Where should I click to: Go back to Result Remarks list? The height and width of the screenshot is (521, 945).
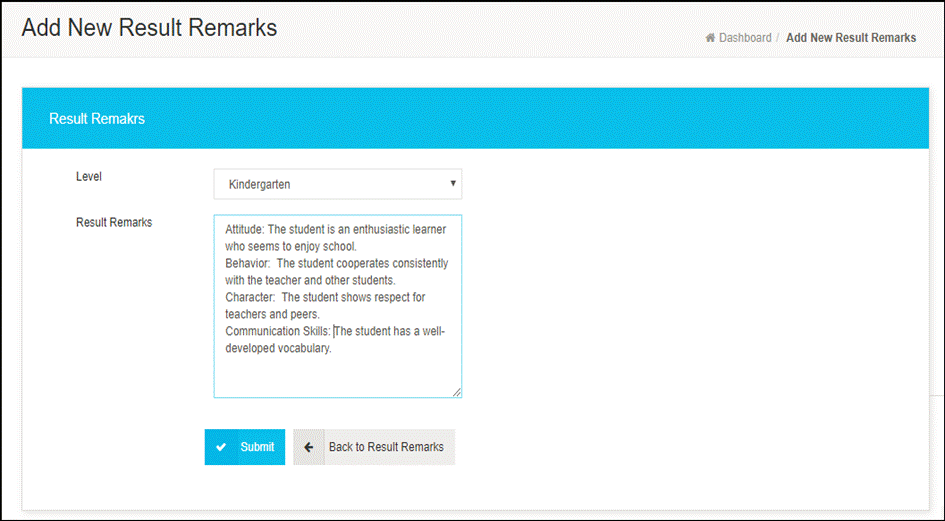374,447
